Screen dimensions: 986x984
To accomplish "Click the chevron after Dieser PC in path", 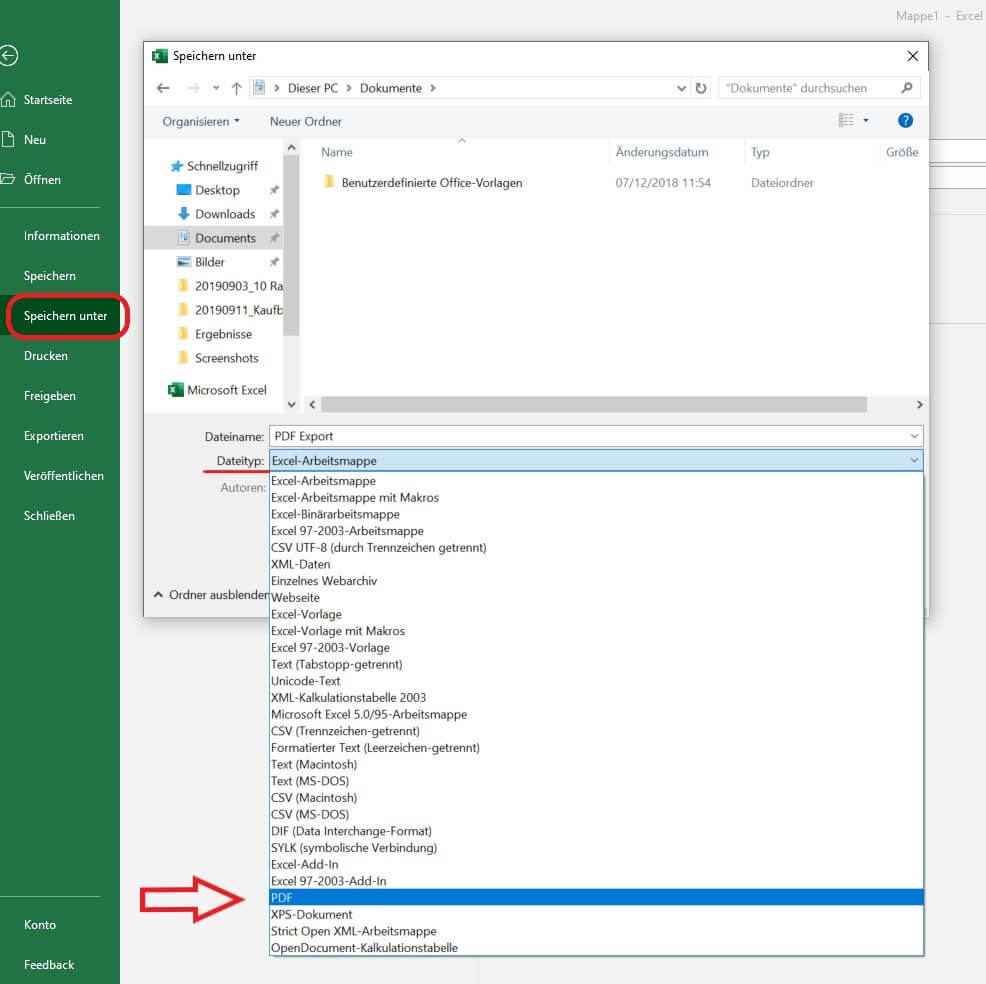I will point(348,88).
